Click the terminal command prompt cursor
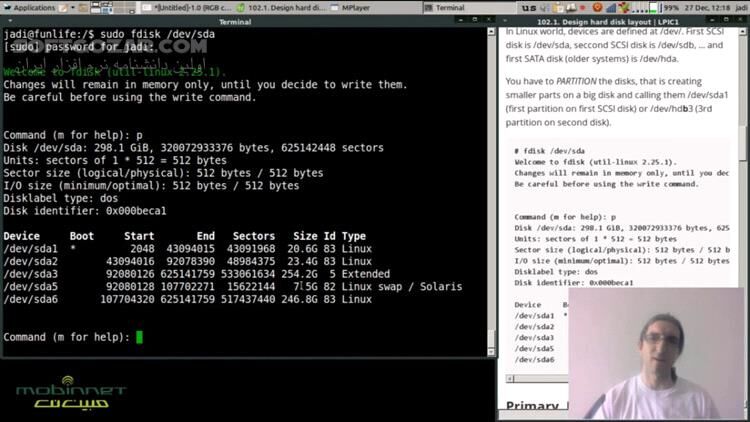Screen dimensions: 750x422 tap(140, 337)
